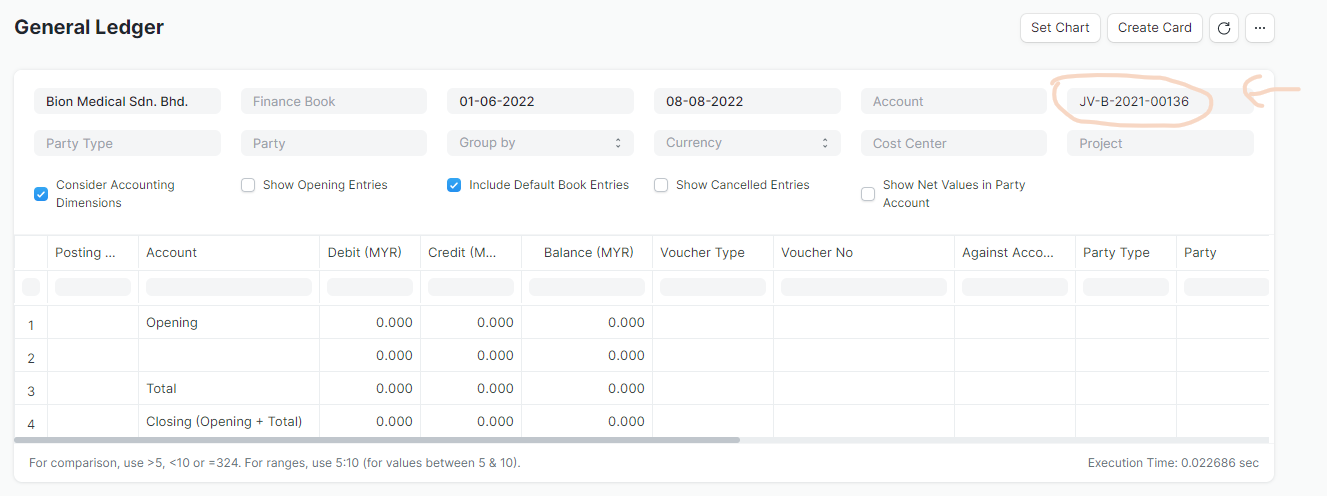1327x496 pixels.
Task: Click the Closing (Opening + Total) cell
Action: pos(229,421)
